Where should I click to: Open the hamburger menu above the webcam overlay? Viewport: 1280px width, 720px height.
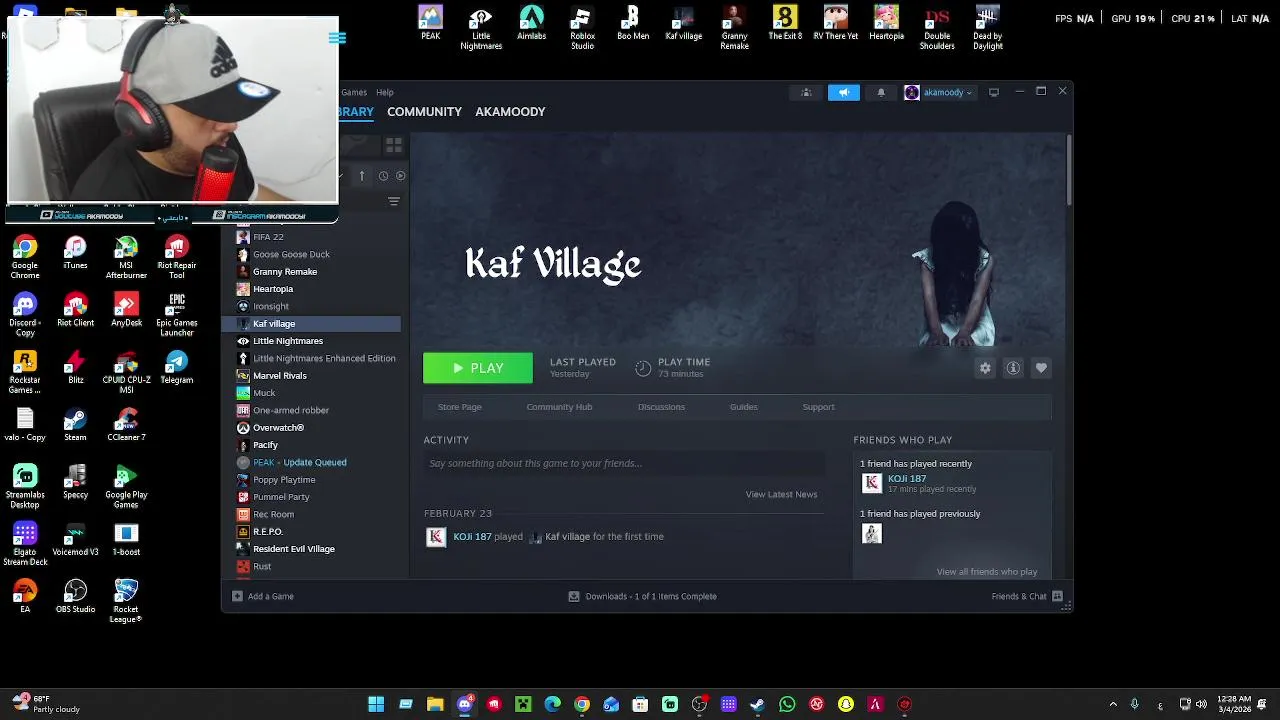[337, 38]
